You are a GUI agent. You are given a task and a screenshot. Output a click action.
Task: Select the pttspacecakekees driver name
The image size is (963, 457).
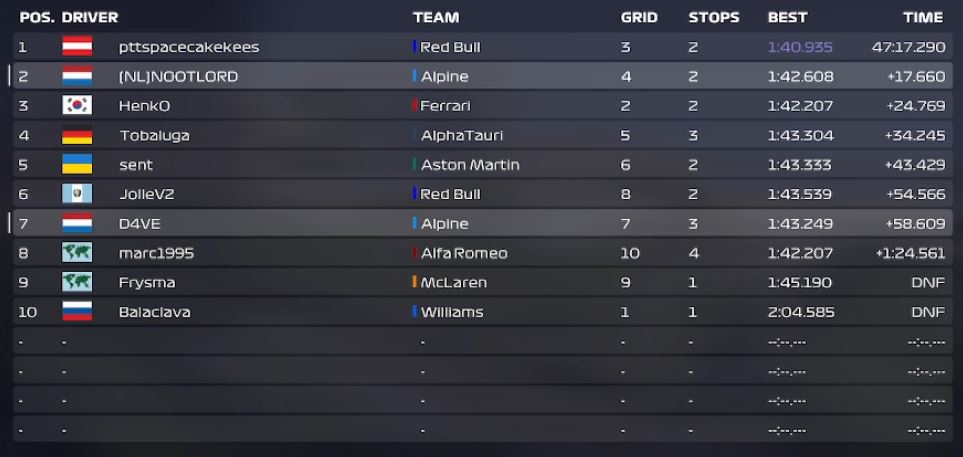189,47
